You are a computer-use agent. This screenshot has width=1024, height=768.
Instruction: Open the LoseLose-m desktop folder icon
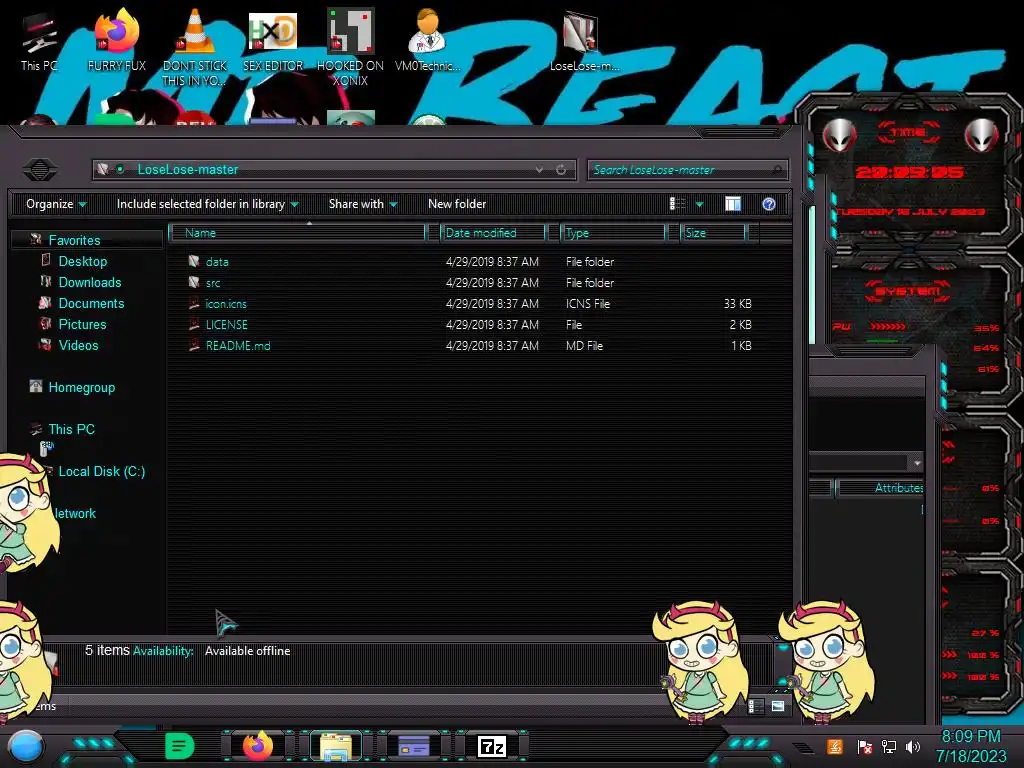click(583, 42)
